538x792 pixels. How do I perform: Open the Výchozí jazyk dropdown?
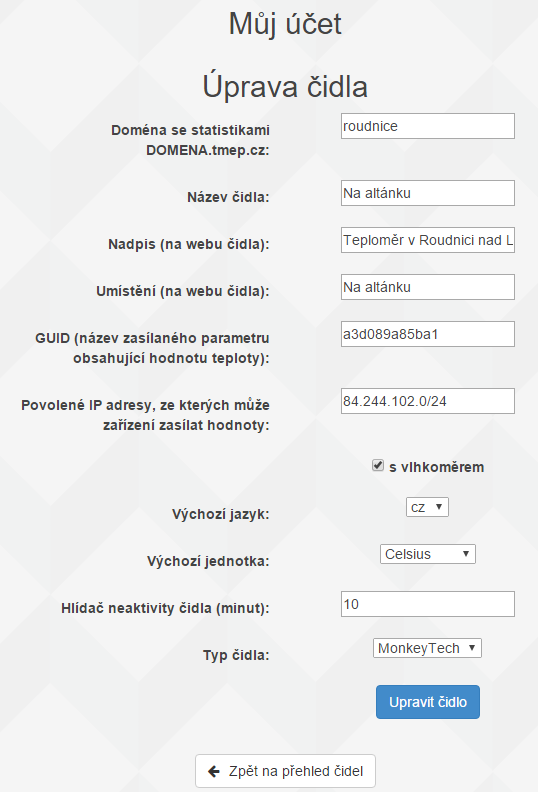(427, 507)
